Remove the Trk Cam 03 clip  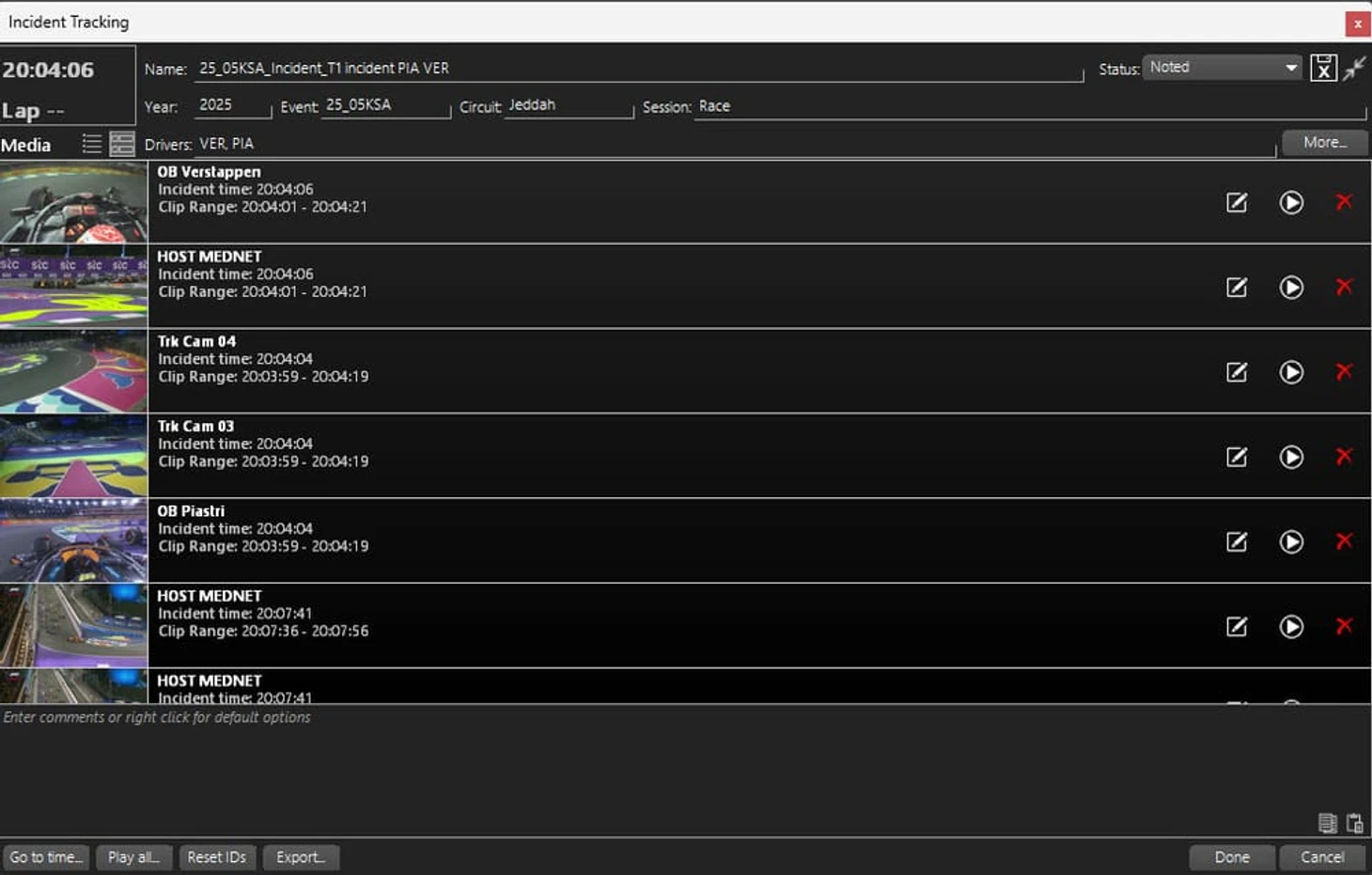[1344, 456]
